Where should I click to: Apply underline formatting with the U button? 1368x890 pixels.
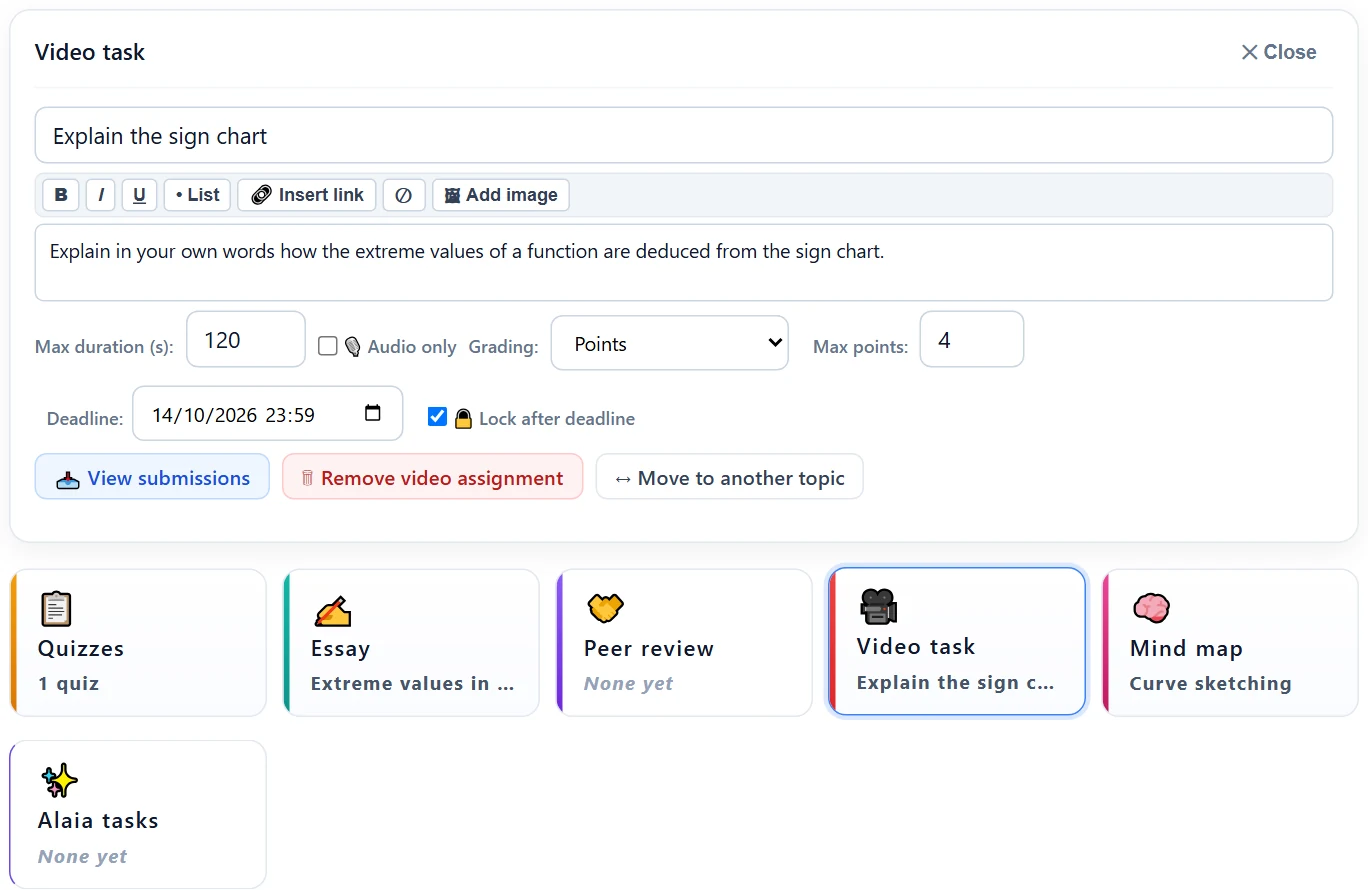click(139, 195)
